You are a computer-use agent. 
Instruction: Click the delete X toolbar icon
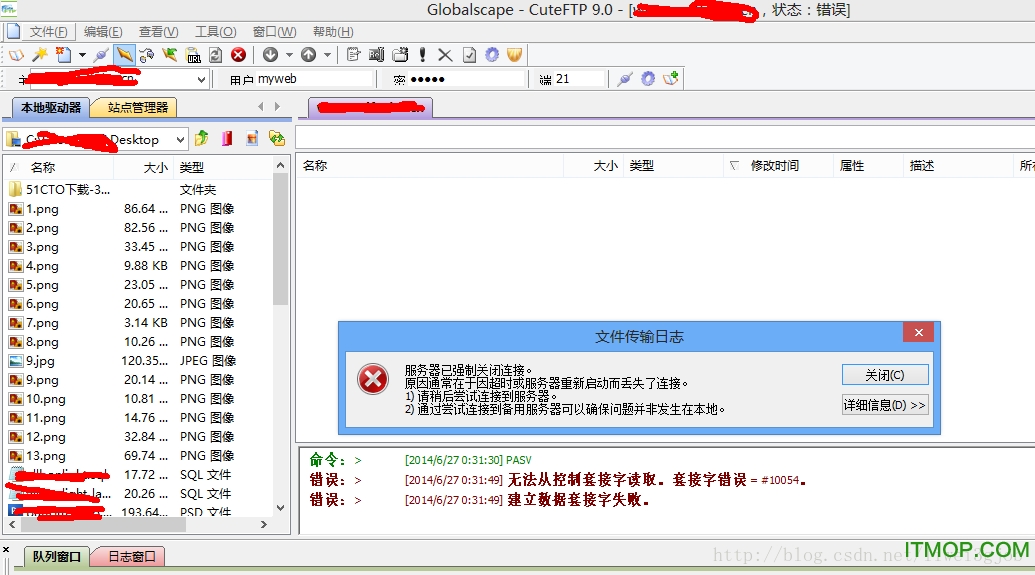445,55
